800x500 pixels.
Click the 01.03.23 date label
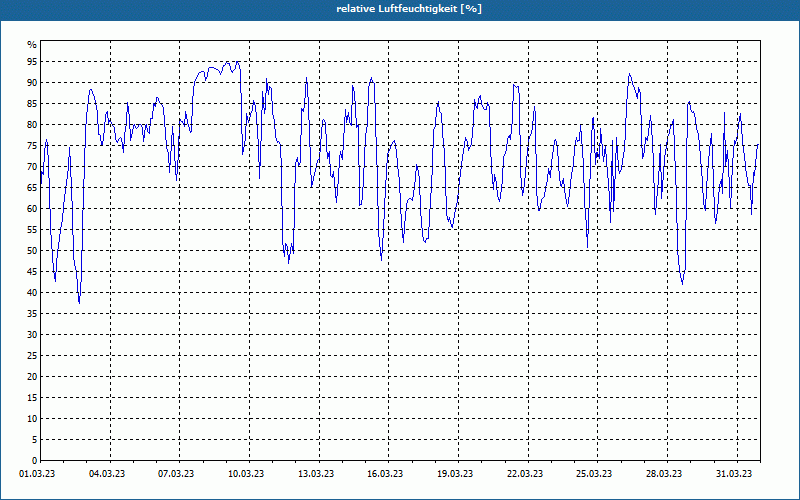(37, 474)
